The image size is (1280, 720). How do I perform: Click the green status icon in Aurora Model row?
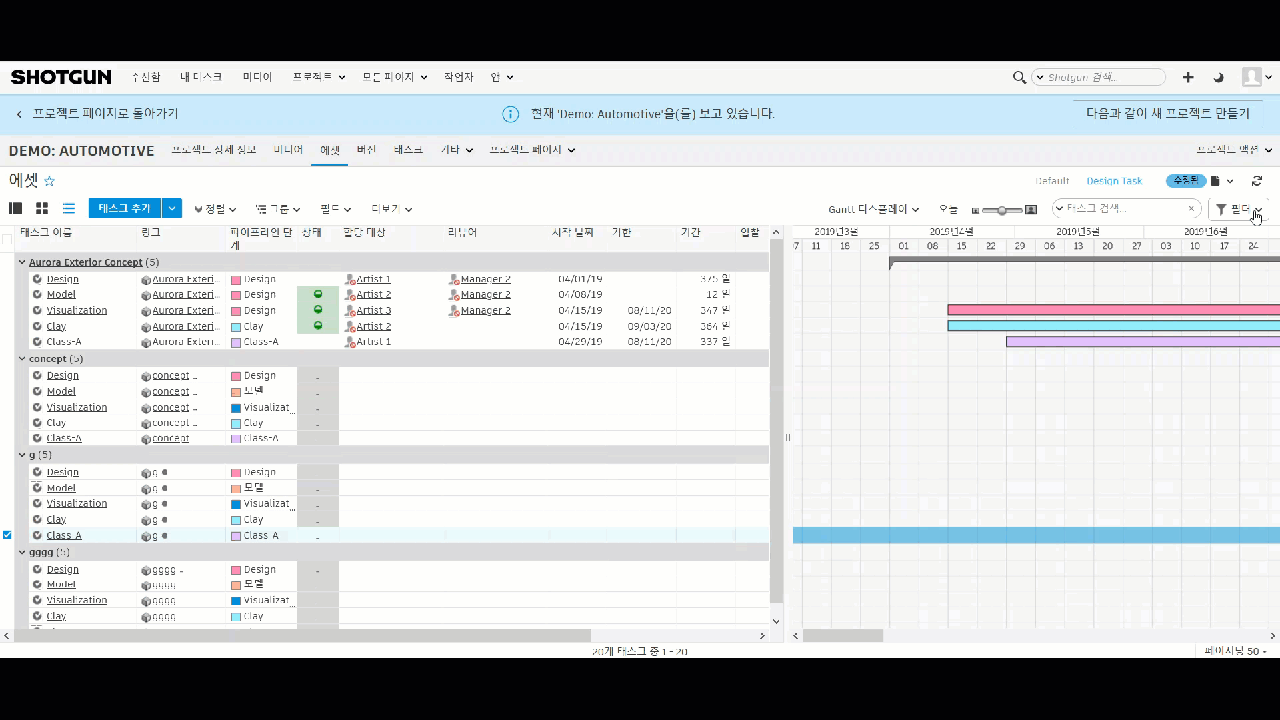pos(318,294)
